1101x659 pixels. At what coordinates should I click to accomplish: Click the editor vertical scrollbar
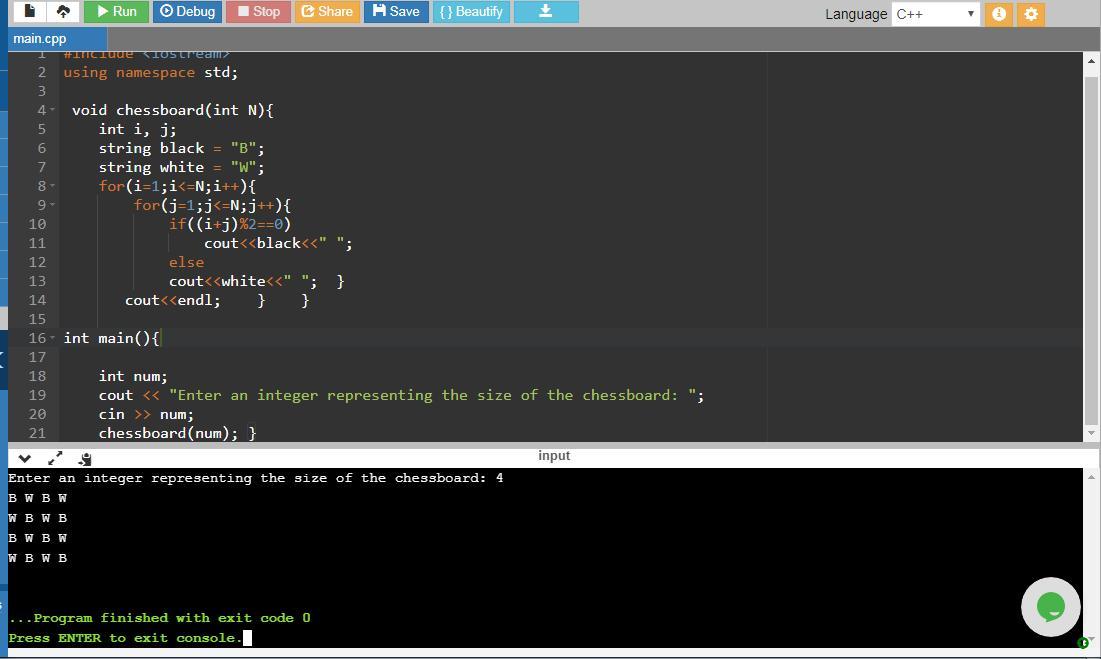point(1090,240)
